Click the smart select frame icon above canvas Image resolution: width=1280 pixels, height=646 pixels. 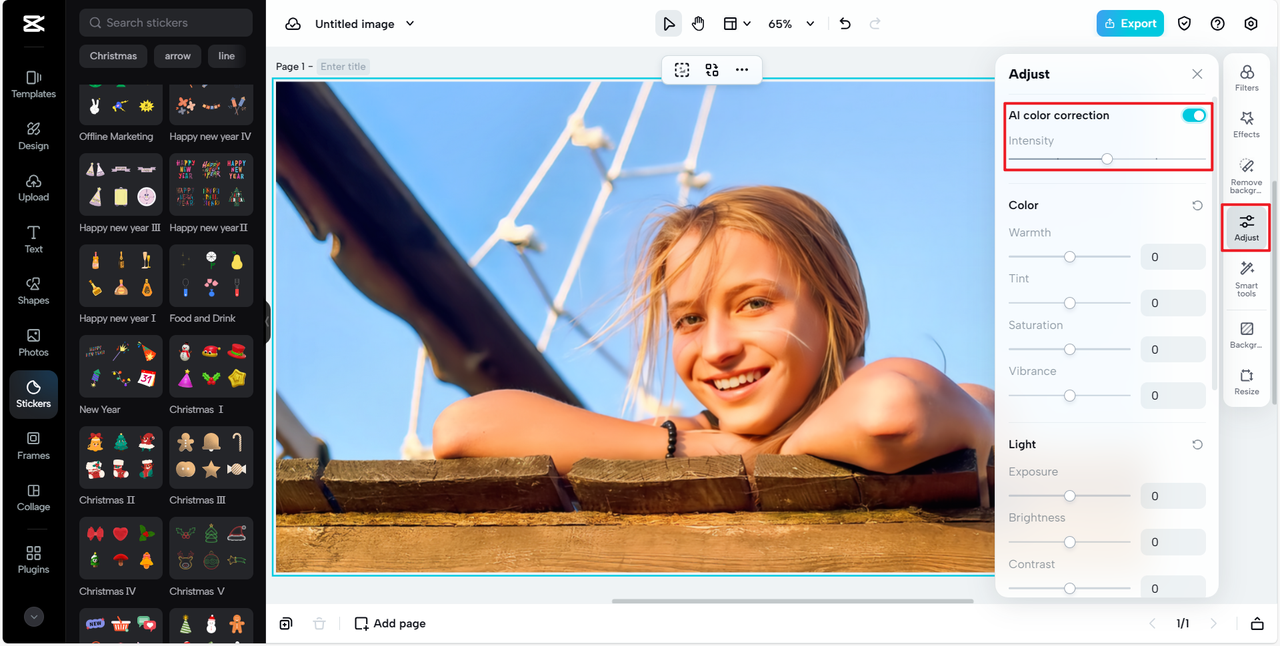(682, 70)
